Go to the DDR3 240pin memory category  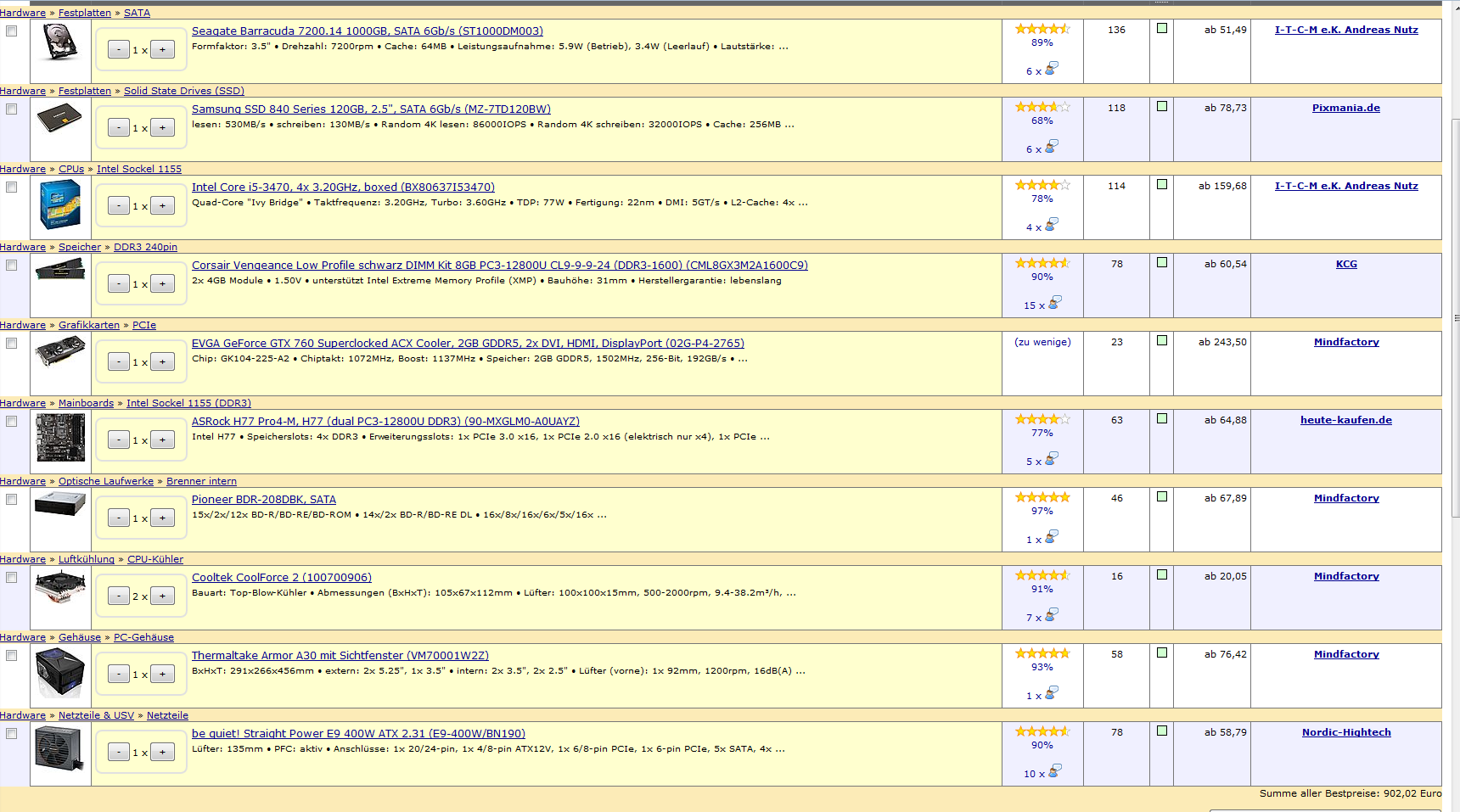click(x=145, y=247)
